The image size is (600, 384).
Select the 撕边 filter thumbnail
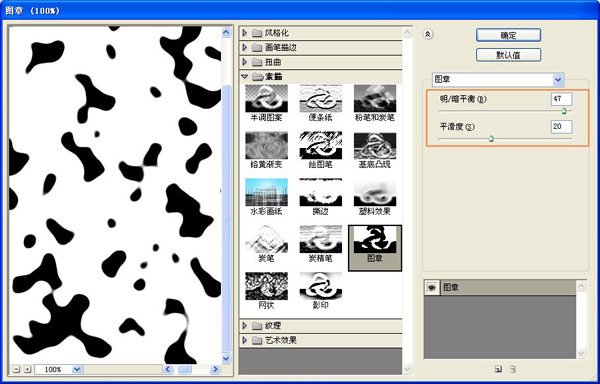pos(321,192)
